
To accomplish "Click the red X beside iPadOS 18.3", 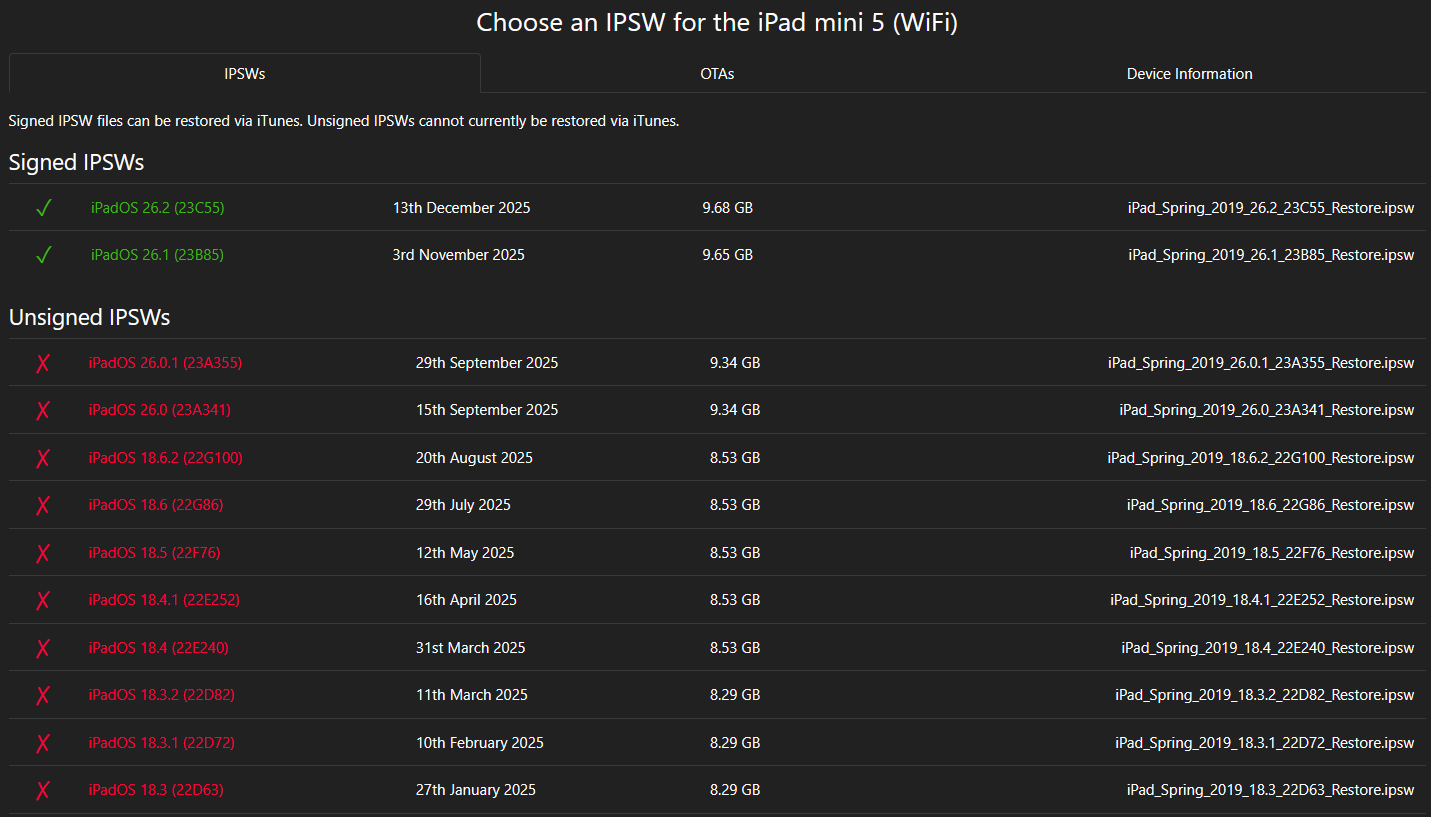I will (x=43, y=790).
